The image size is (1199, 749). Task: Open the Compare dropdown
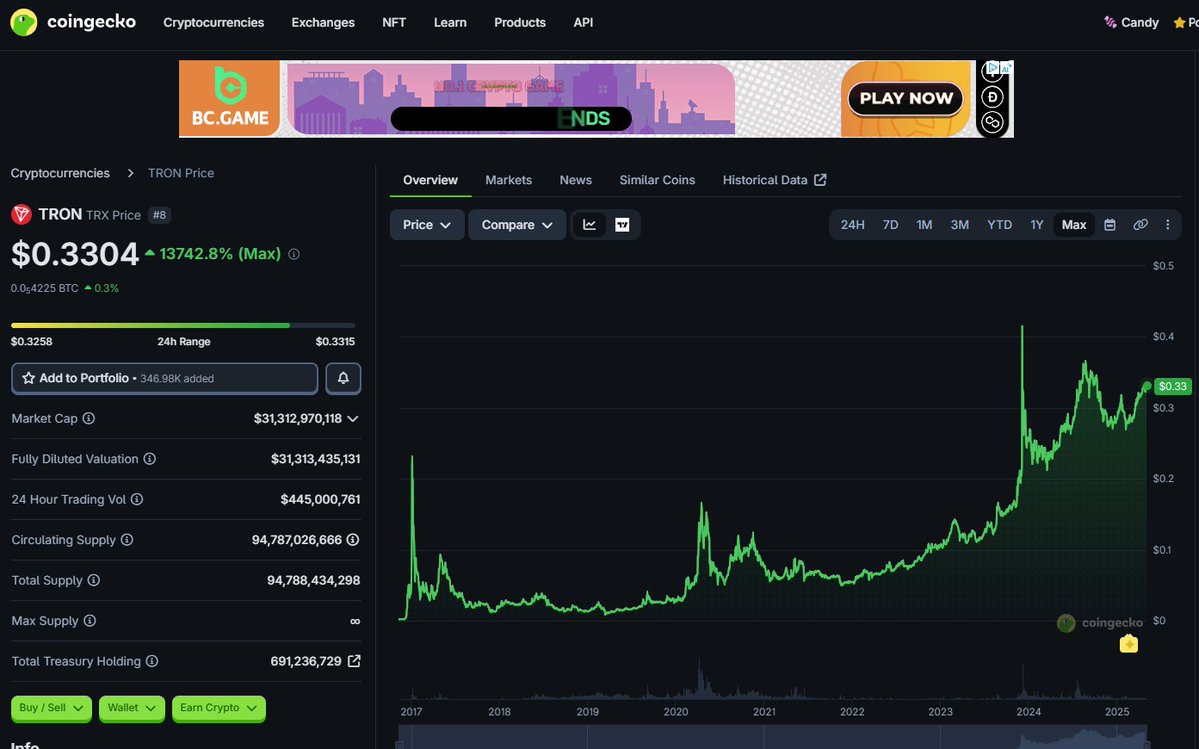(x=517, y=225)
